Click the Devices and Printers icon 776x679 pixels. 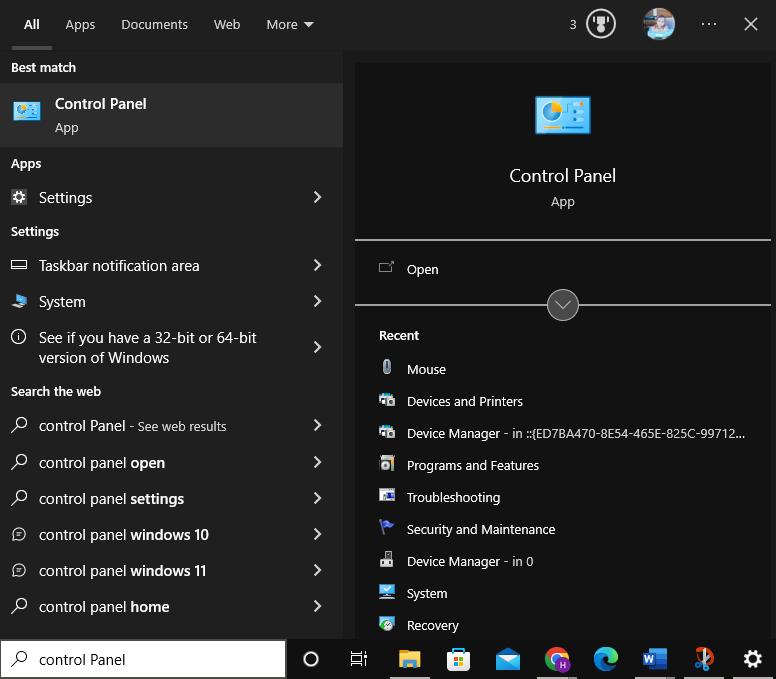pyautogui.click(x=387, y=400)
